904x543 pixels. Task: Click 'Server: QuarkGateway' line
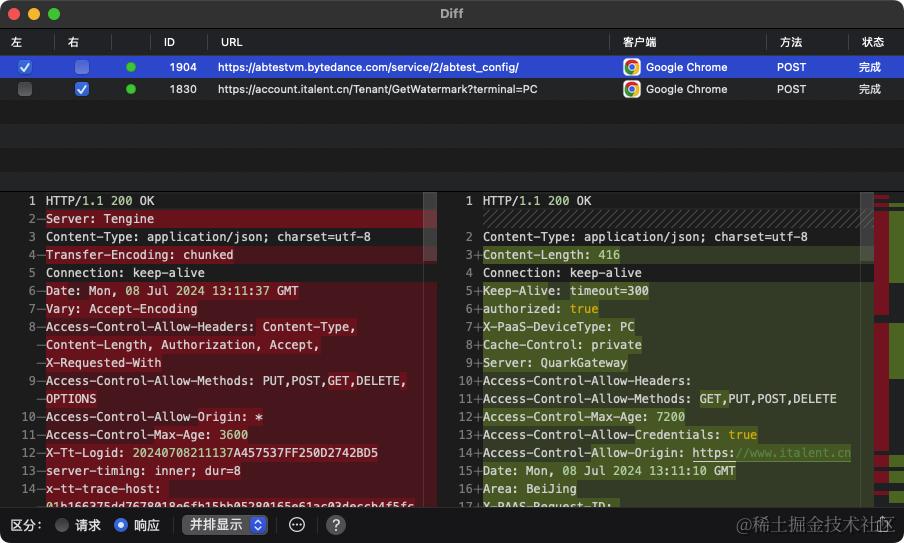click(555, 363)
